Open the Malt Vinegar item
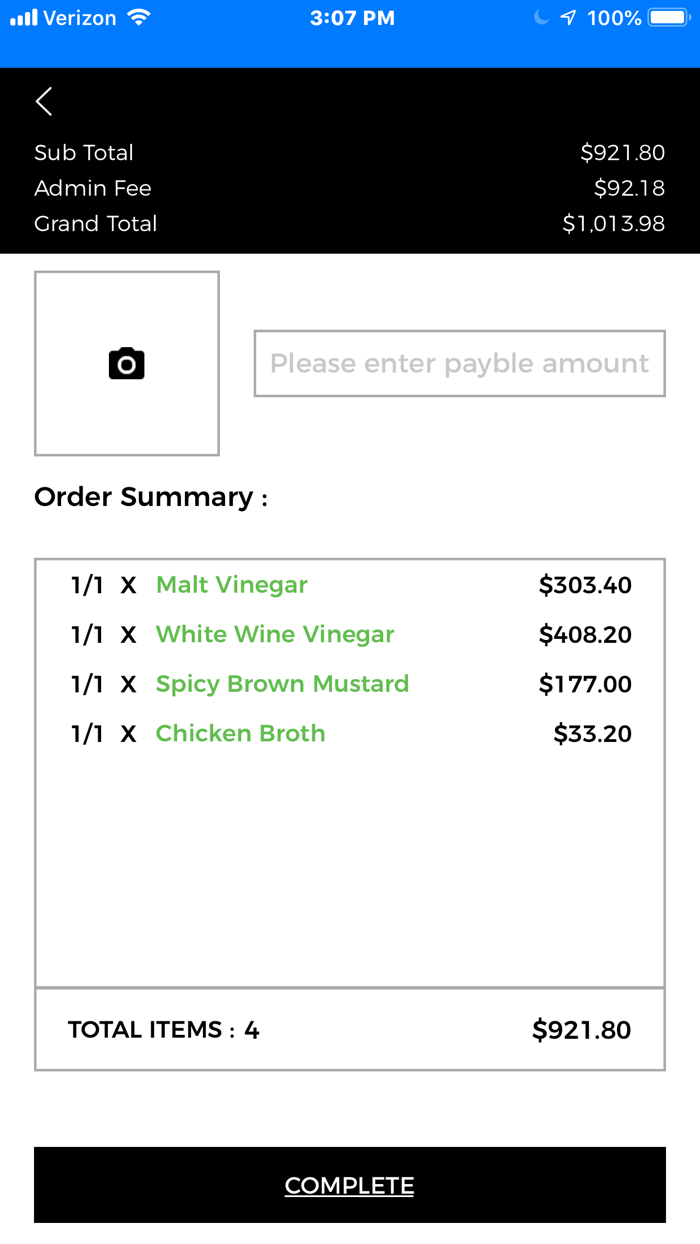The width and height of the screenshot is (700, 1244). [x=232, y=585]
